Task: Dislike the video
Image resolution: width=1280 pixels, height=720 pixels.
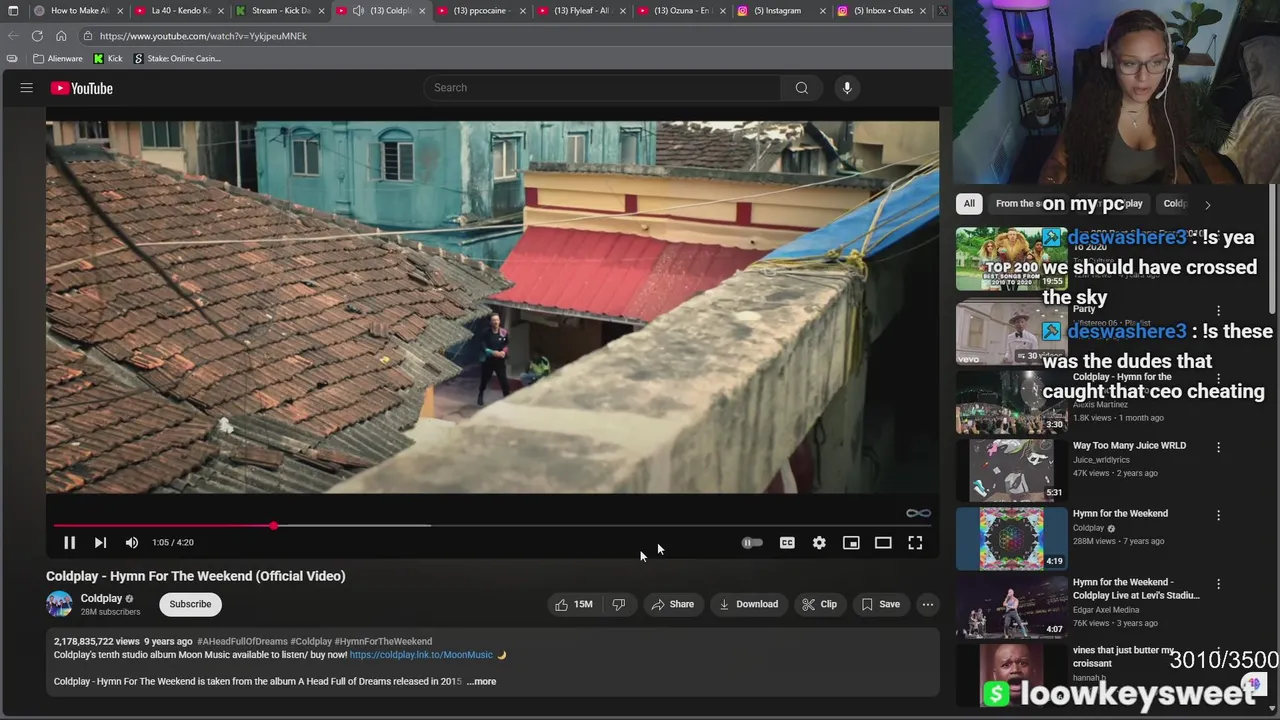Action: point(619,604)
